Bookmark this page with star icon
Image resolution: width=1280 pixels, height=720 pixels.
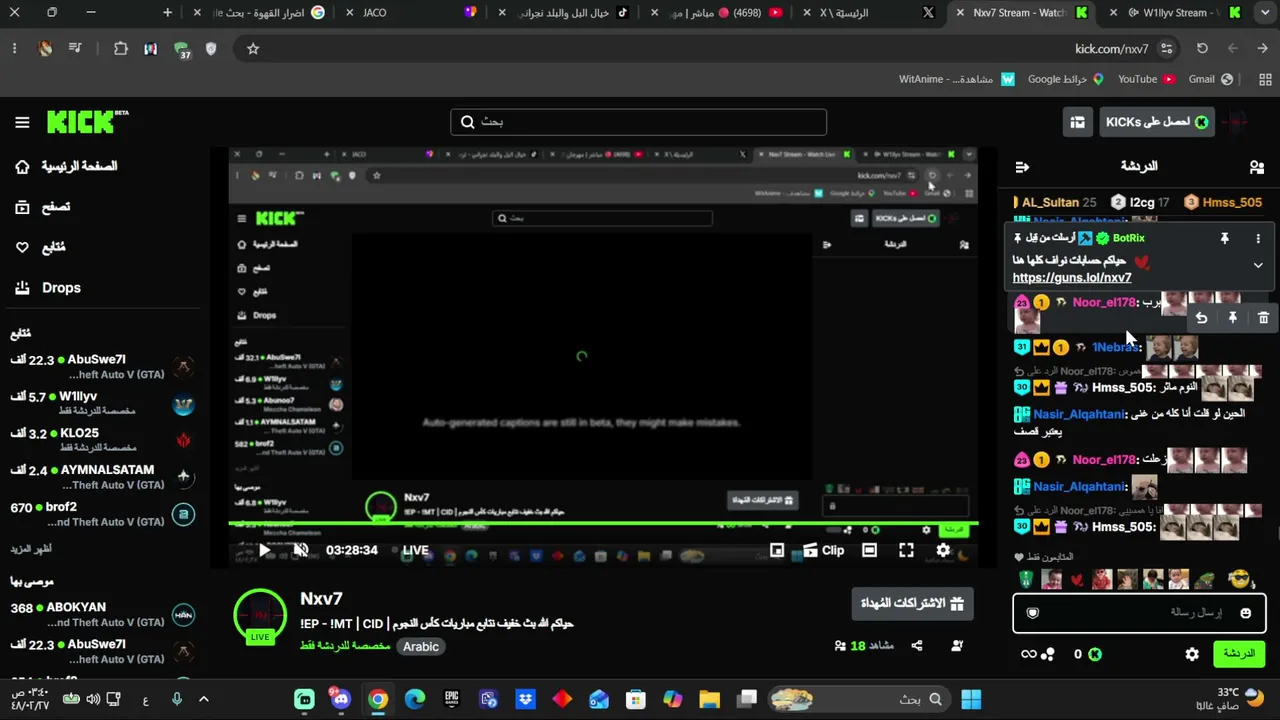(253, 48)
